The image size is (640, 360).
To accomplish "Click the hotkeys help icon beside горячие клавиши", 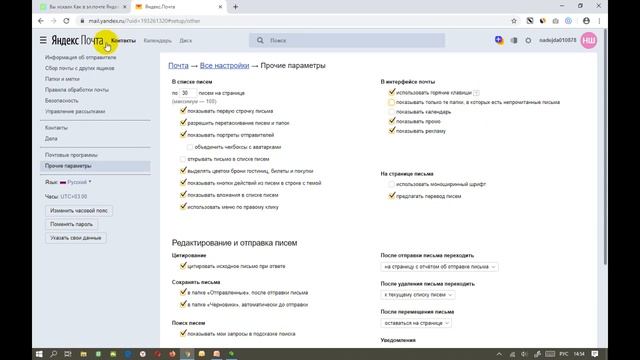I will [x=476, y=93].
